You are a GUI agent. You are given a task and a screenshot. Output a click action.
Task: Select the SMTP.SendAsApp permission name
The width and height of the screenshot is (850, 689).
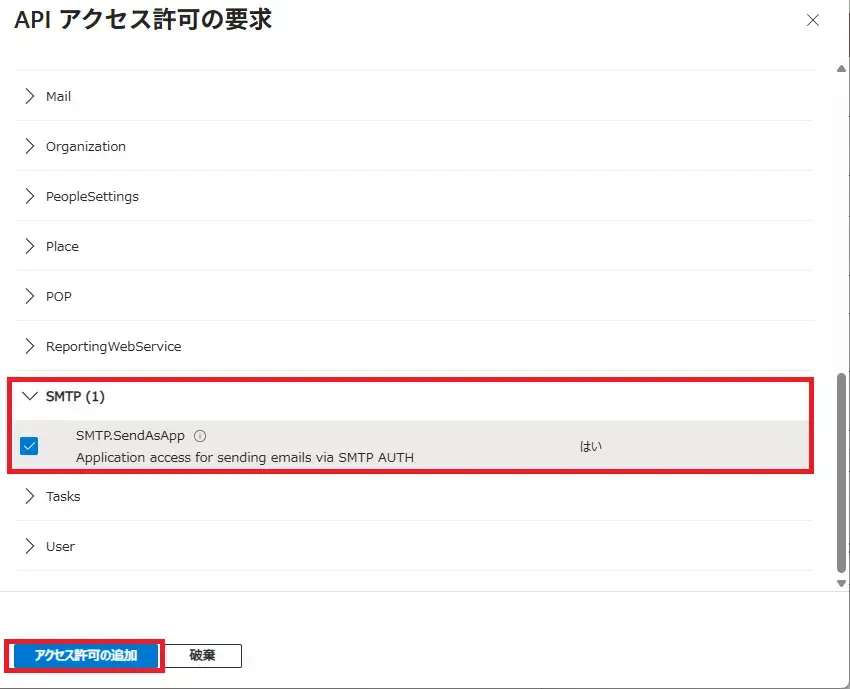130,436
